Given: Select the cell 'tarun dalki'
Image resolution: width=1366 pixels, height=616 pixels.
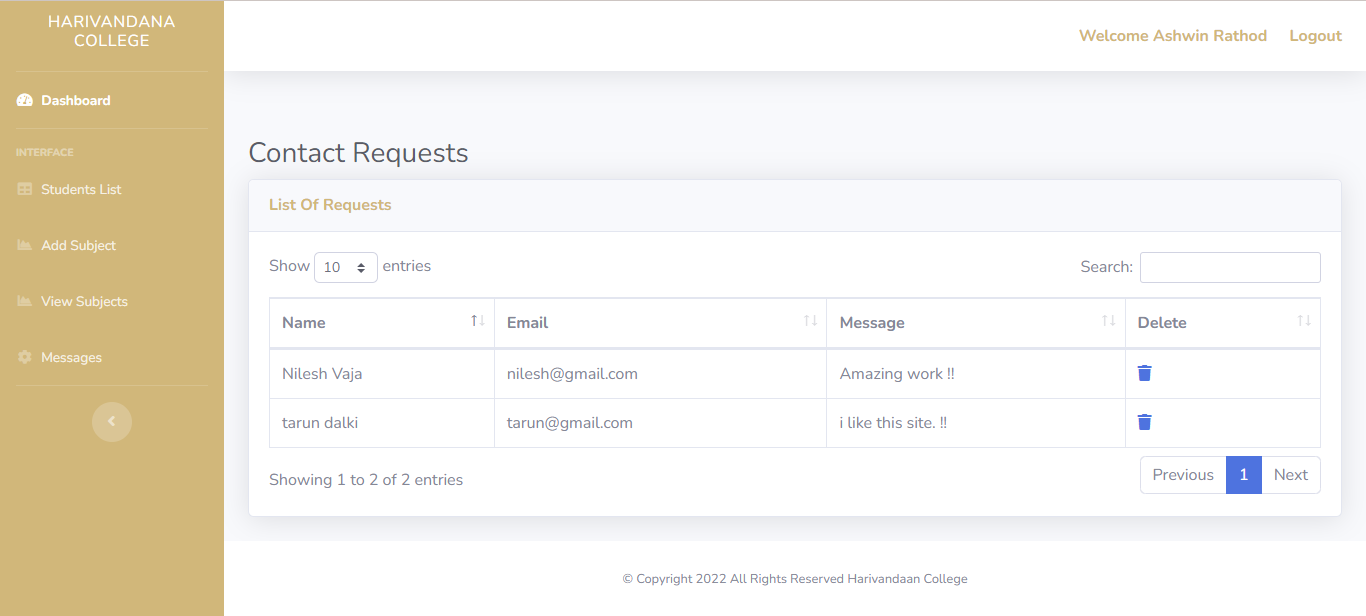Looking at the screenshot, I should 382,423.
